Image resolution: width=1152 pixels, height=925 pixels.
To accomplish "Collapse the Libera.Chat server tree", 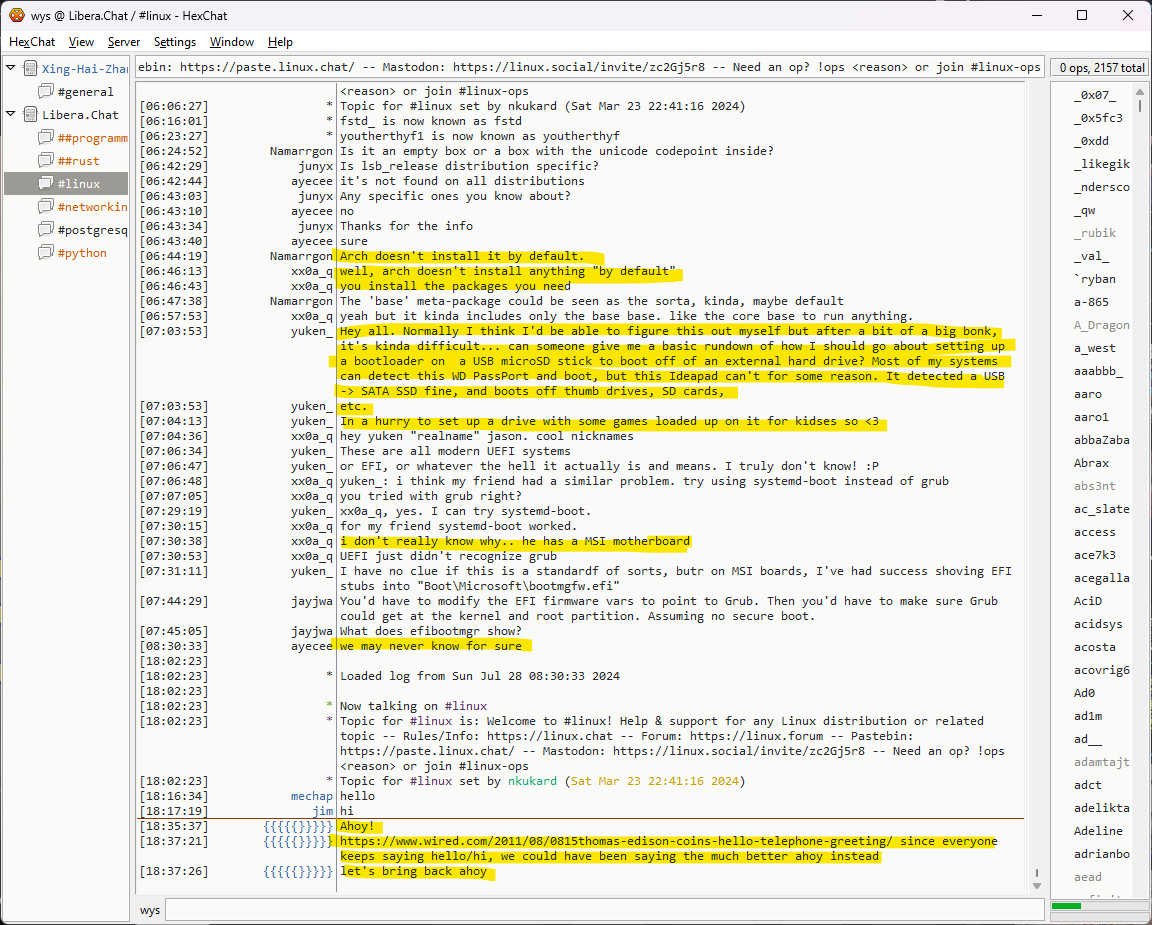I will tap(11, 115).
